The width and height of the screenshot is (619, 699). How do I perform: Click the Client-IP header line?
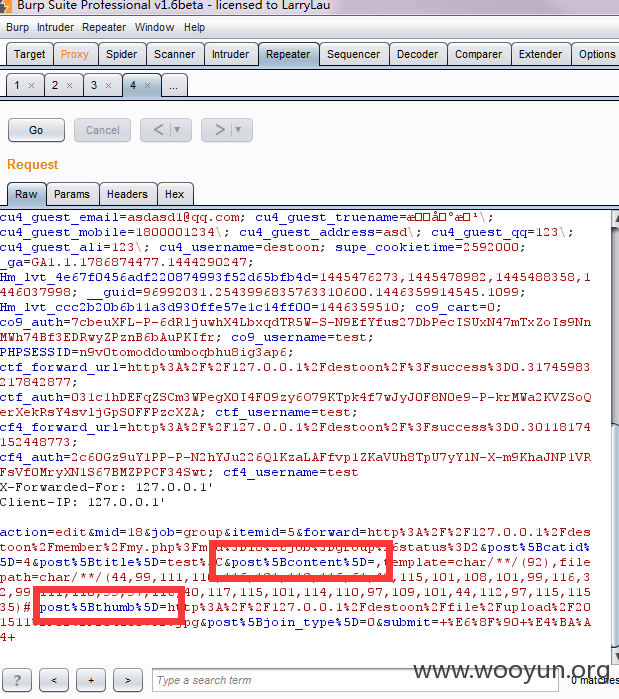pyautogui.click(x=82, y=502)
